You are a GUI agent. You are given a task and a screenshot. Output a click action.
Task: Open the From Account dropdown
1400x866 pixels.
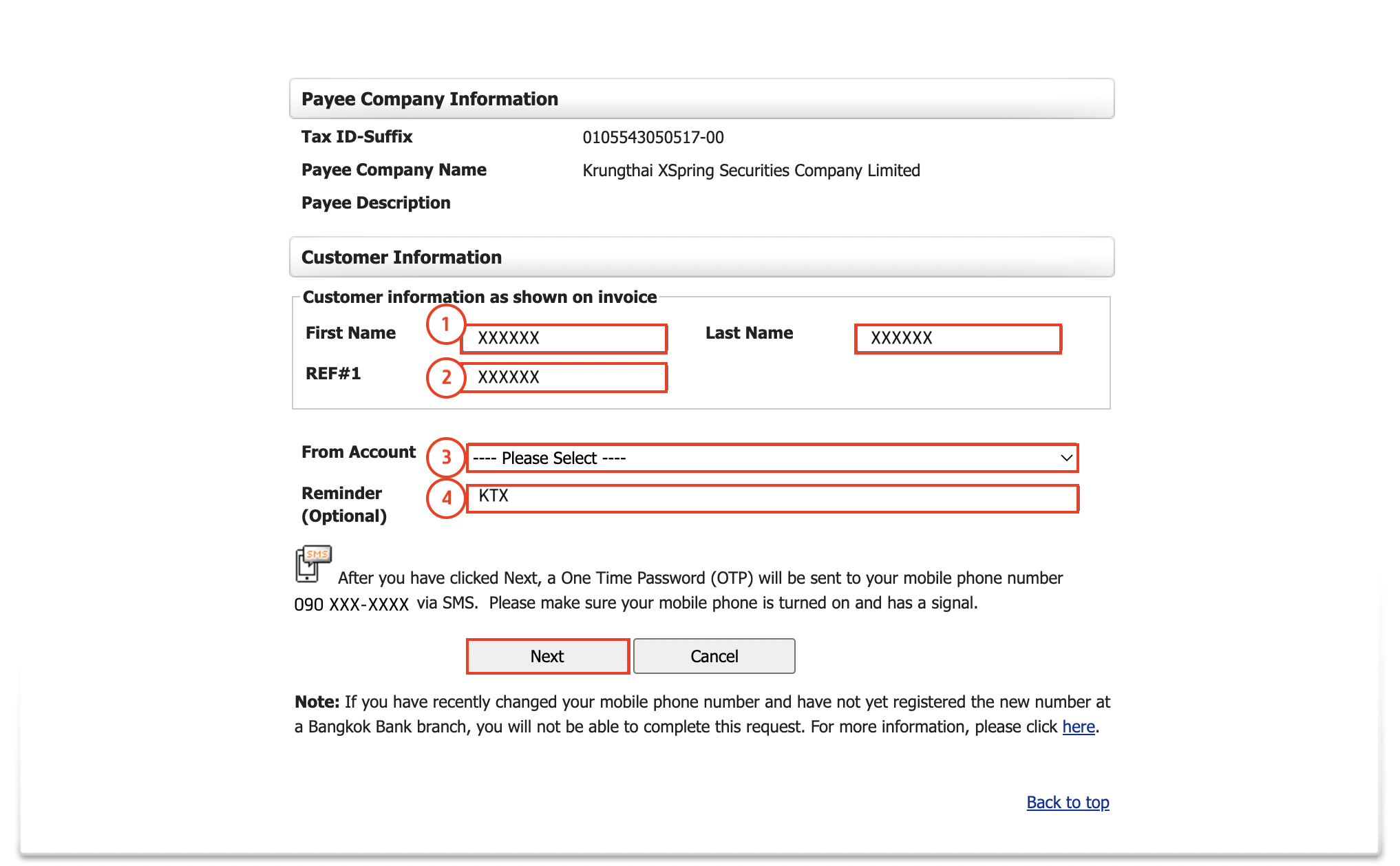[x=771, y=458]
